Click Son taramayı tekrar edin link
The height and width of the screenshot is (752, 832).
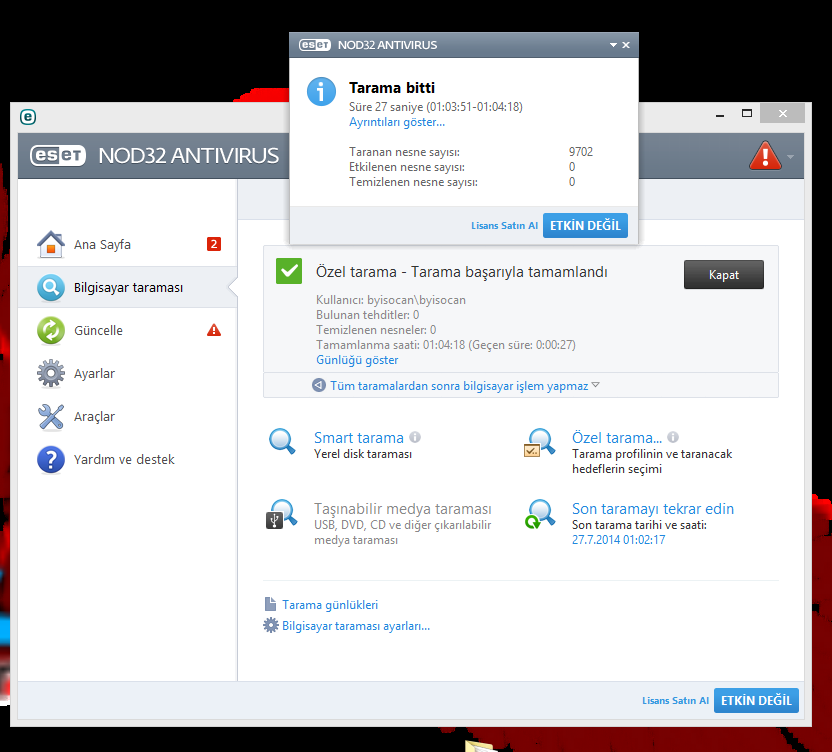click(x=653, y=508)
